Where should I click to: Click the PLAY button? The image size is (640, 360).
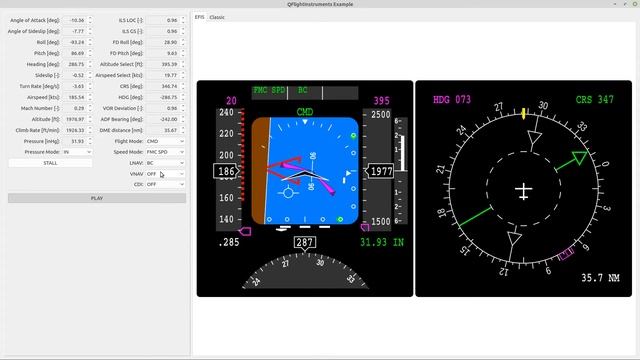coord(97,198)
